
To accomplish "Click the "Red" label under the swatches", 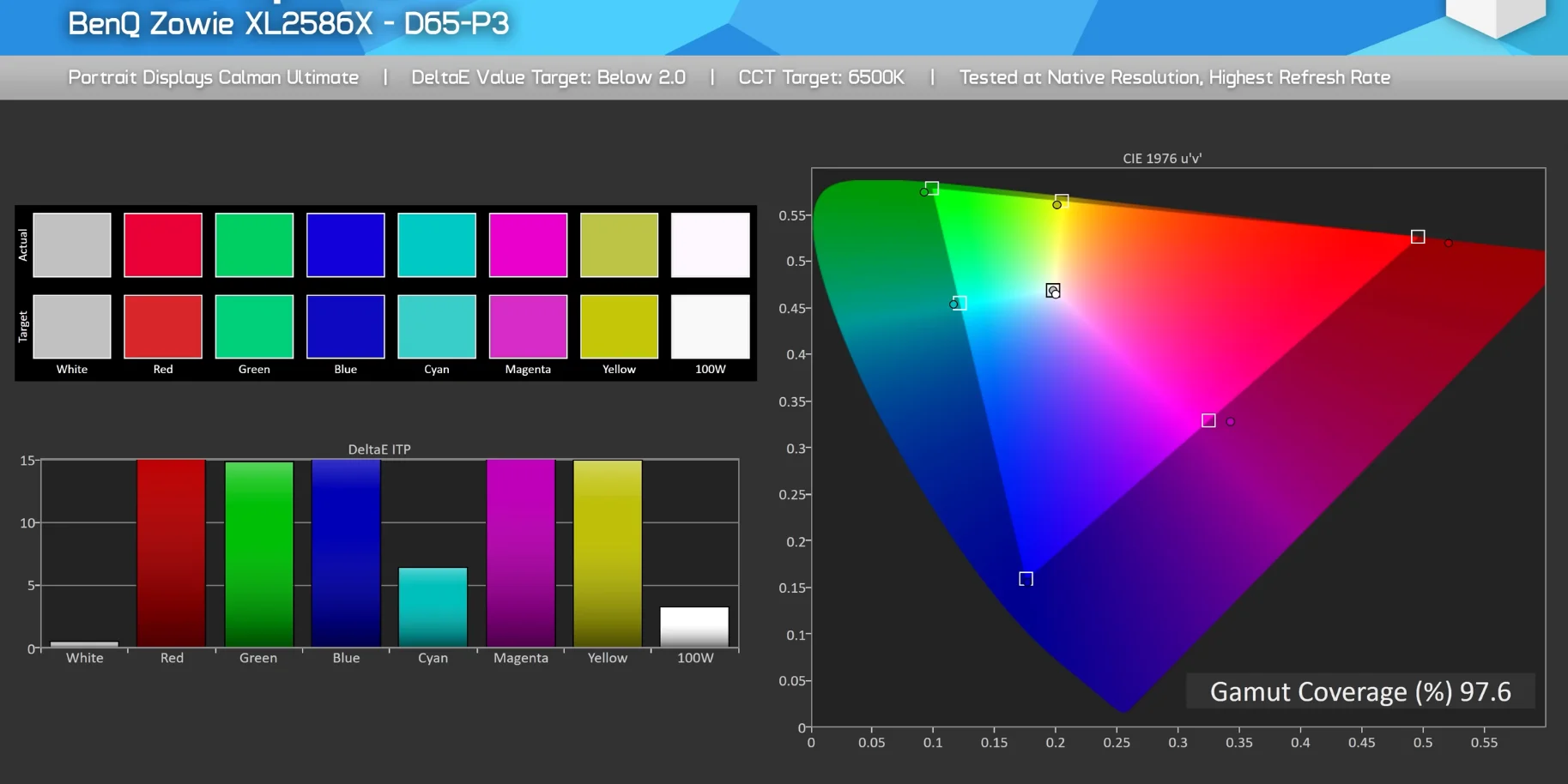I will coord(163,370).
